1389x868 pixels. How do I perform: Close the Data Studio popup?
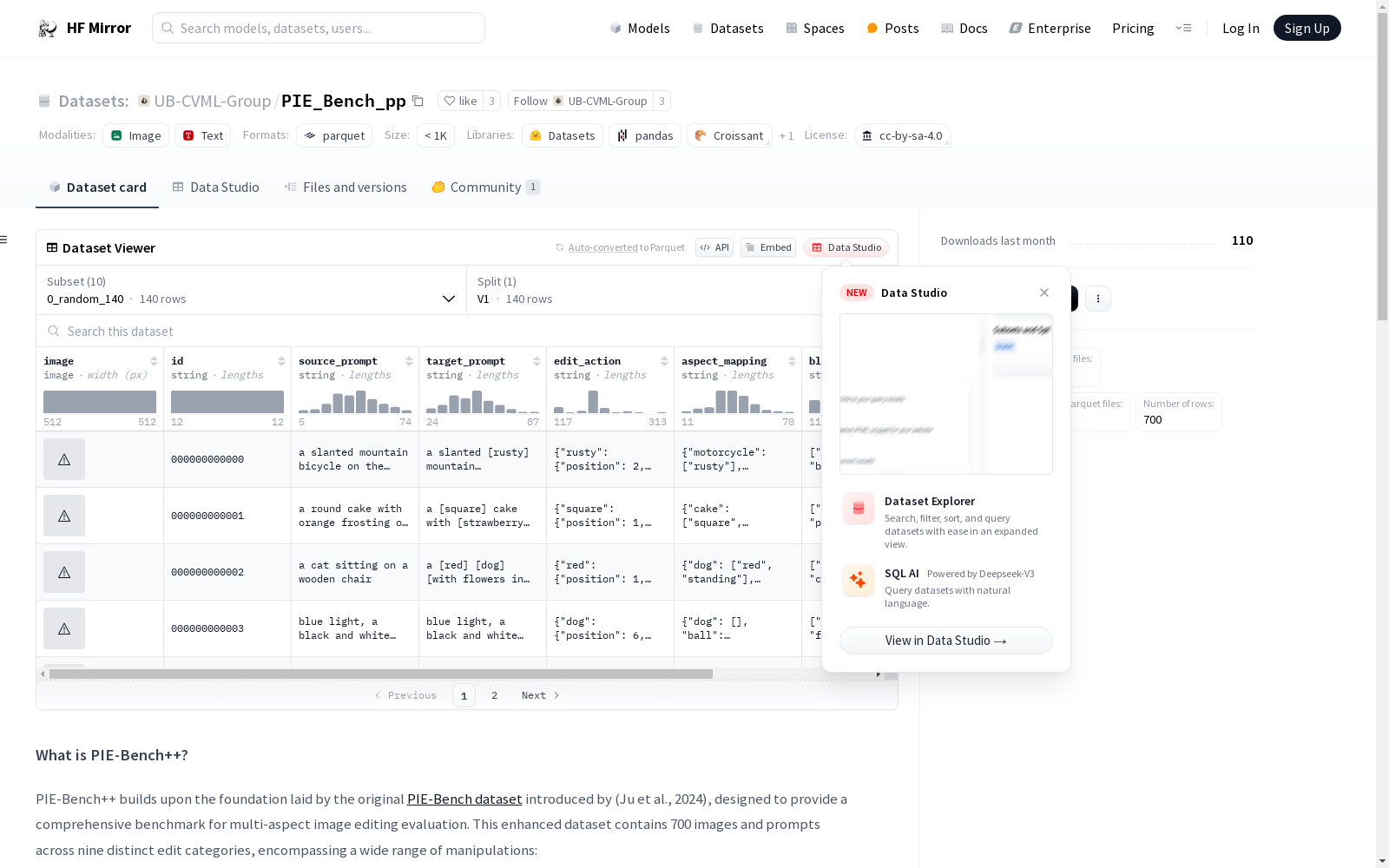pos(1044,293)
